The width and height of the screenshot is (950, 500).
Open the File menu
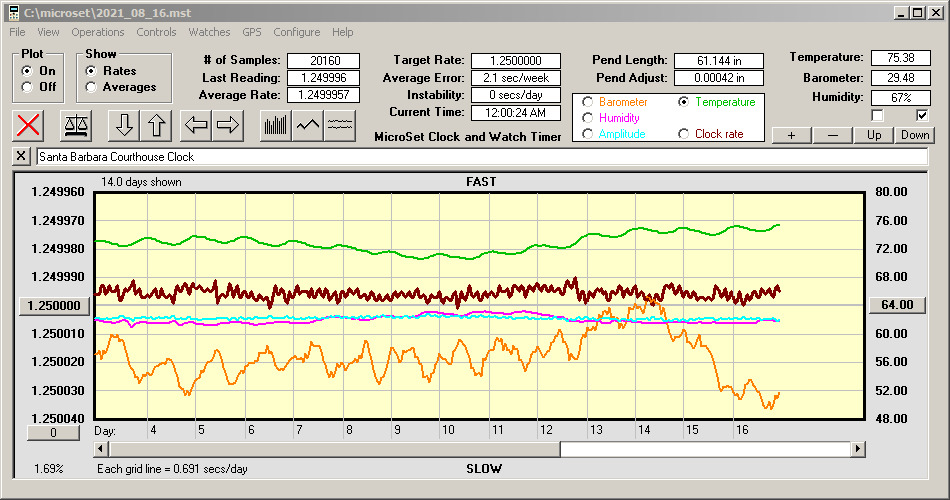click(17, 32)
